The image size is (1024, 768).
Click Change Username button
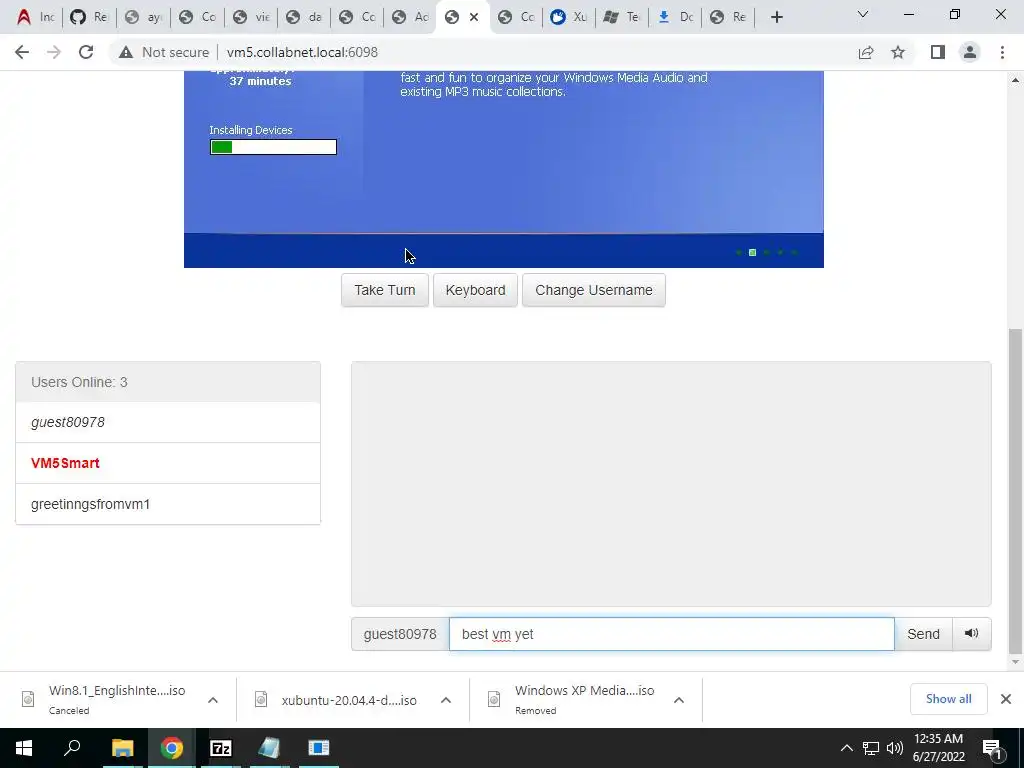594,290
